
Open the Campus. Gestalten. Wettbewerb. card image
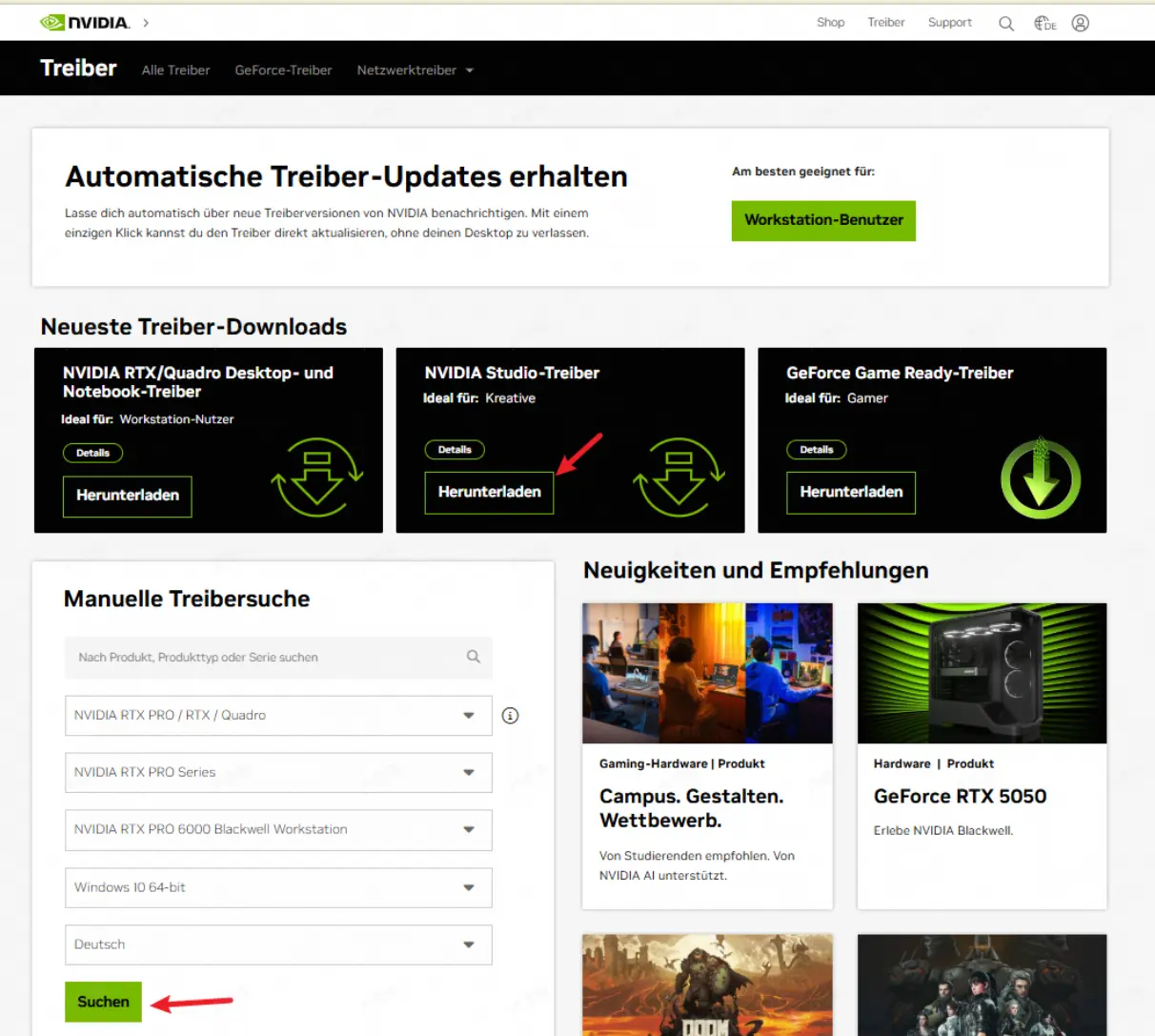pyautogui.click(x=707, y=673)
